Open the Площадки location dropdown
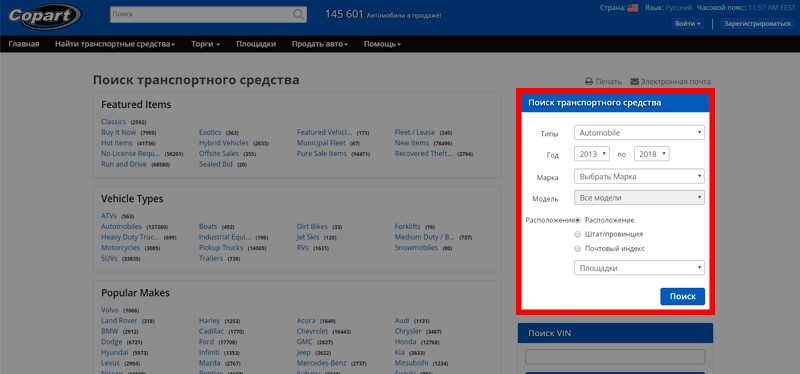Viewport: 800px width, 374px height. [x=639, y=268]
